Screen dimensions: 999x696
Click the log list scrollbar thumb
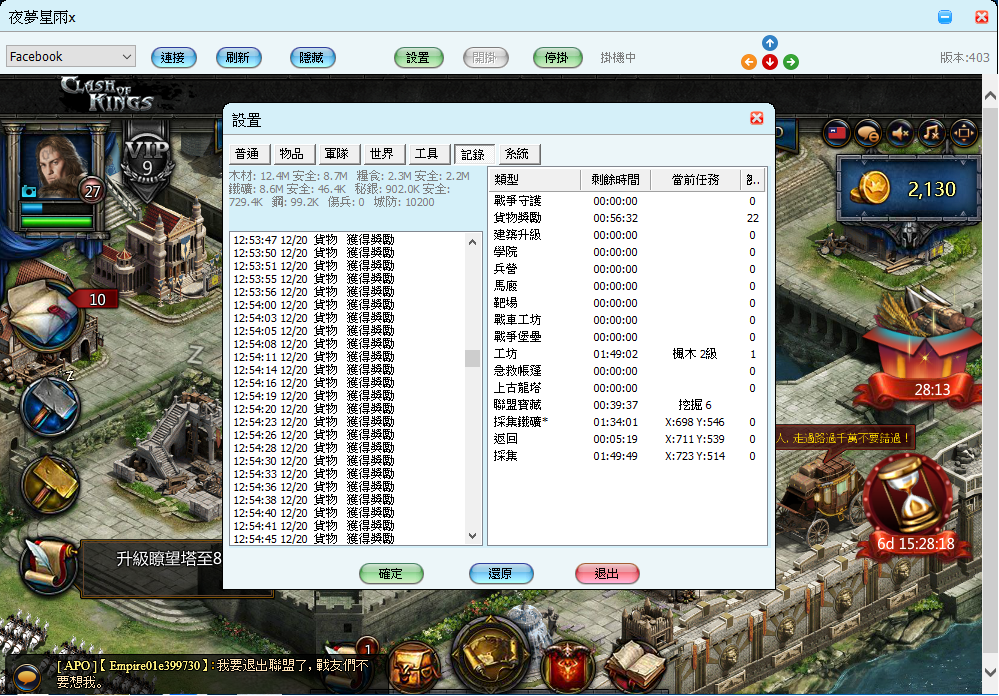(472, 358)
